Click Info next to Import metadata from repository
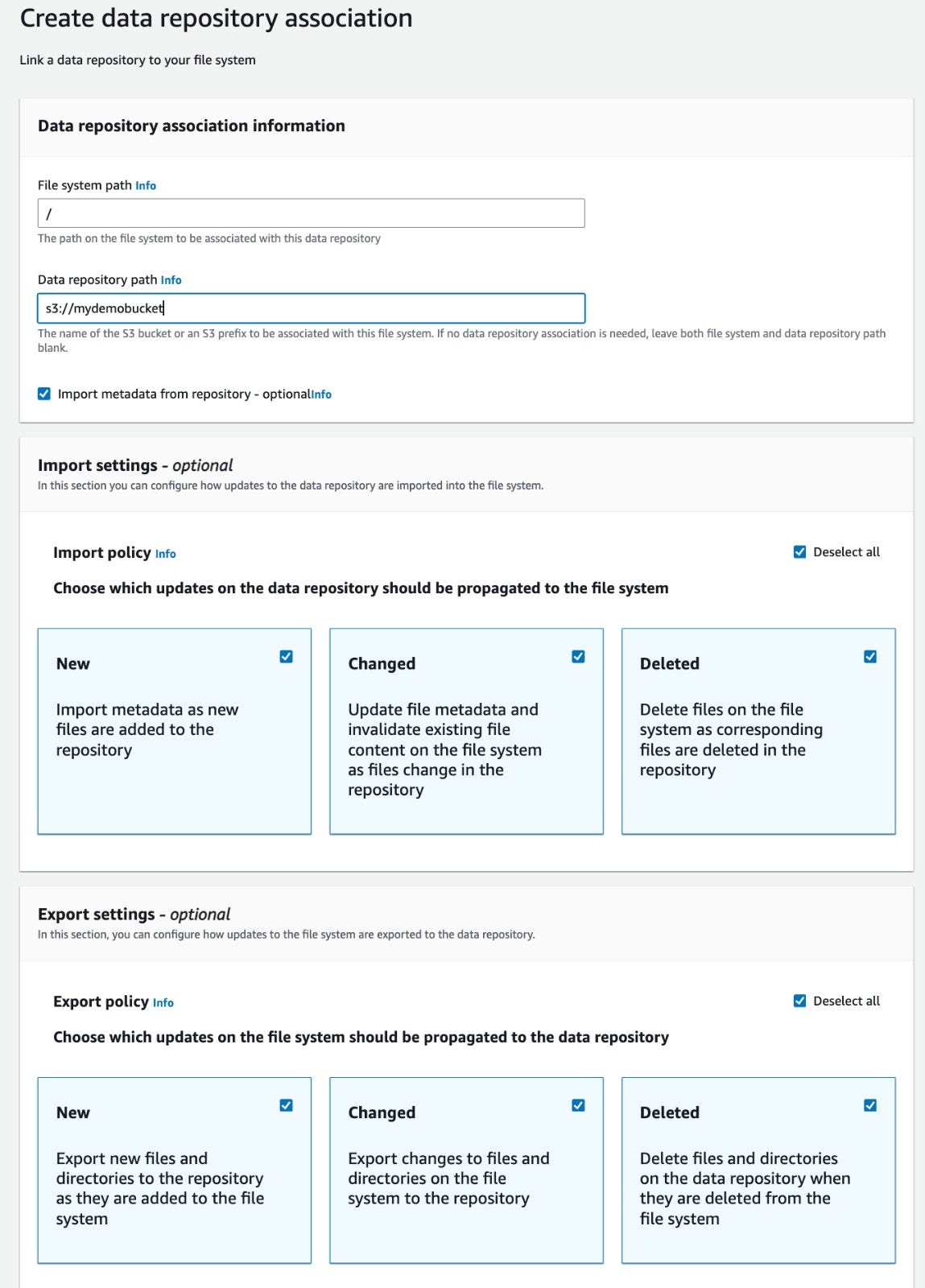The width and height of the screenshot is (925, 1288). [320, 394]
